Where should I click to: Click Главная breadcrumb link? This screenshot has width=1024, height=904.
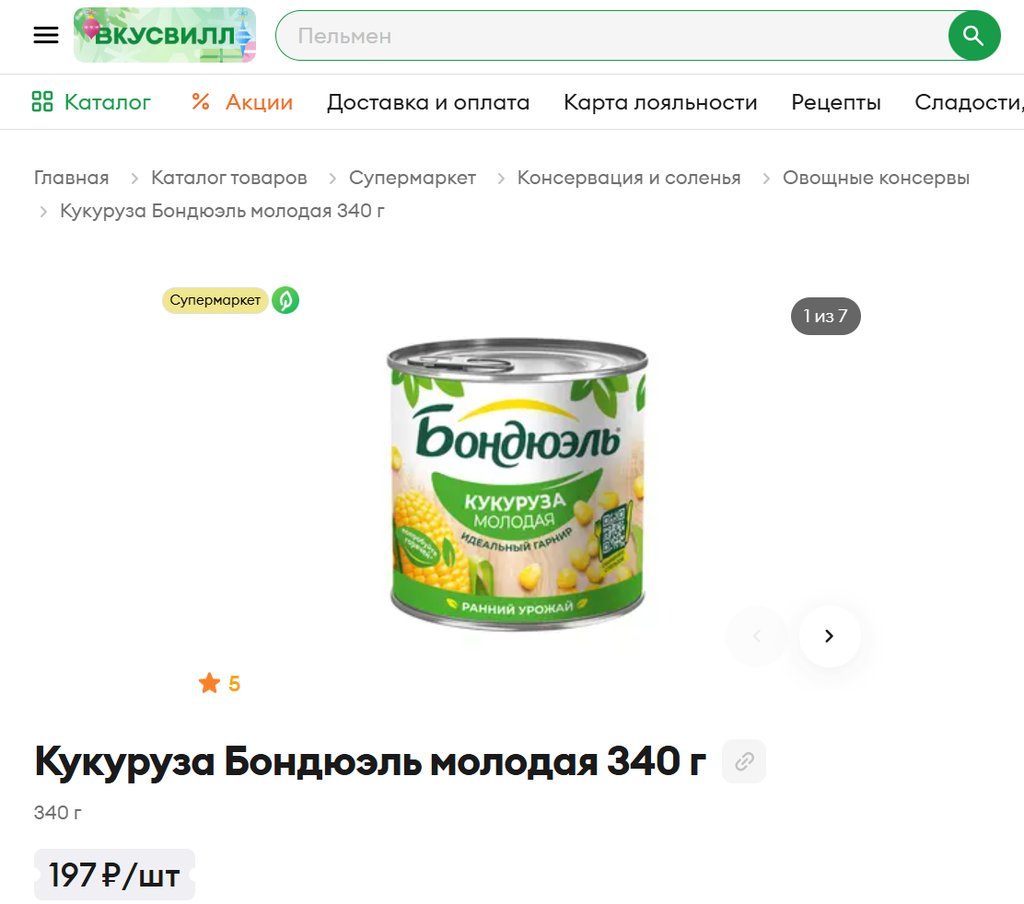tap(71, 178)
